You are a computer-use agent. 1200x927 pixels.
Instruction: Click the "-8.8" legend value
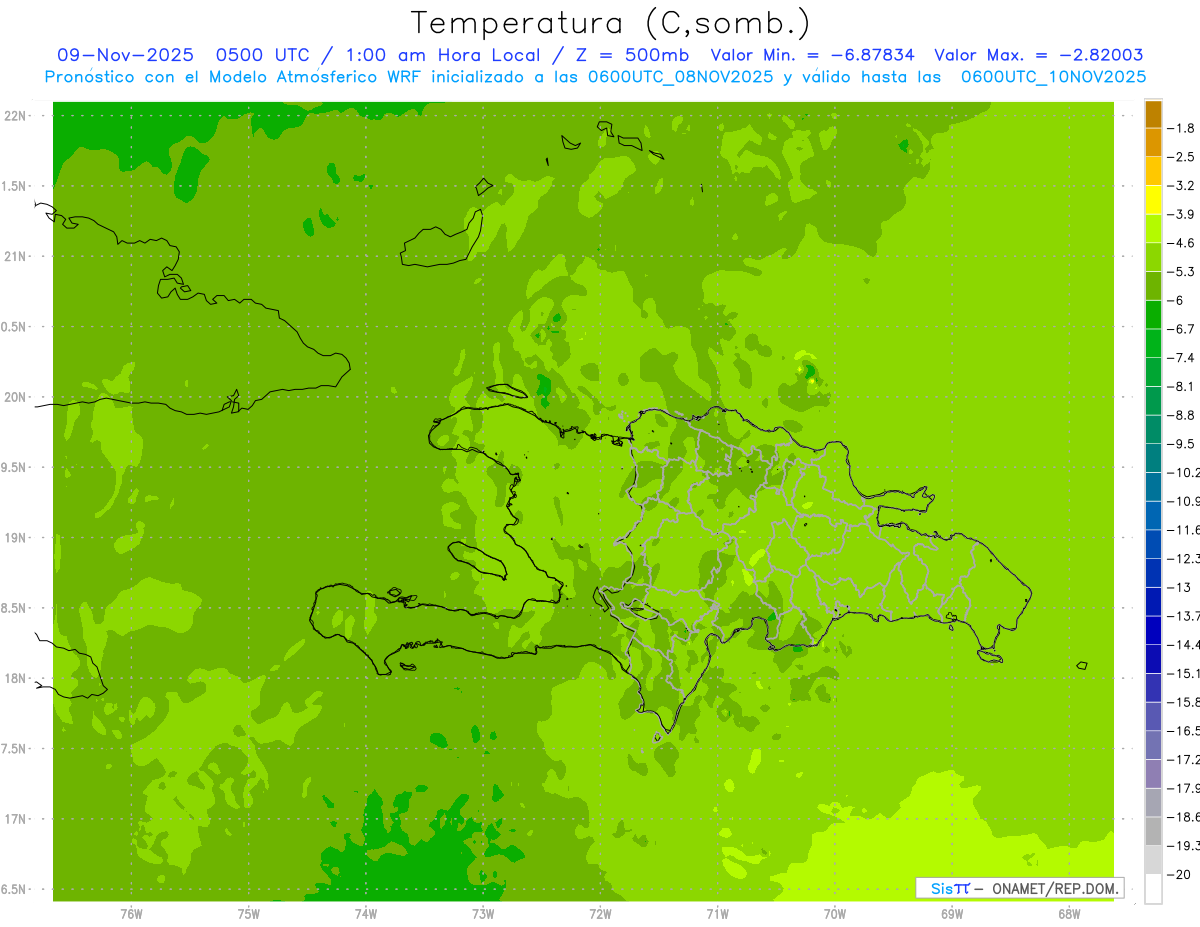[x=1181, y=415]
